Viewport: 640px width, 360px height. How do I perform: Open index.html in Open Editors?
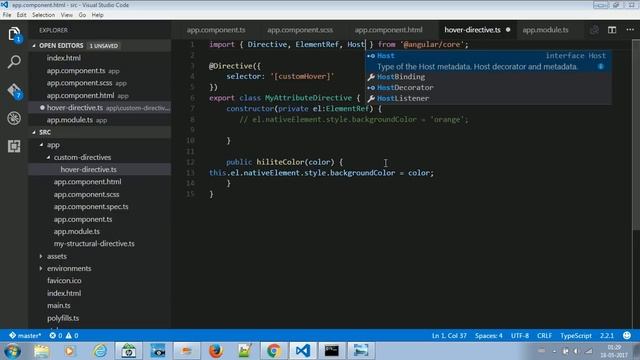click(63, 58)
